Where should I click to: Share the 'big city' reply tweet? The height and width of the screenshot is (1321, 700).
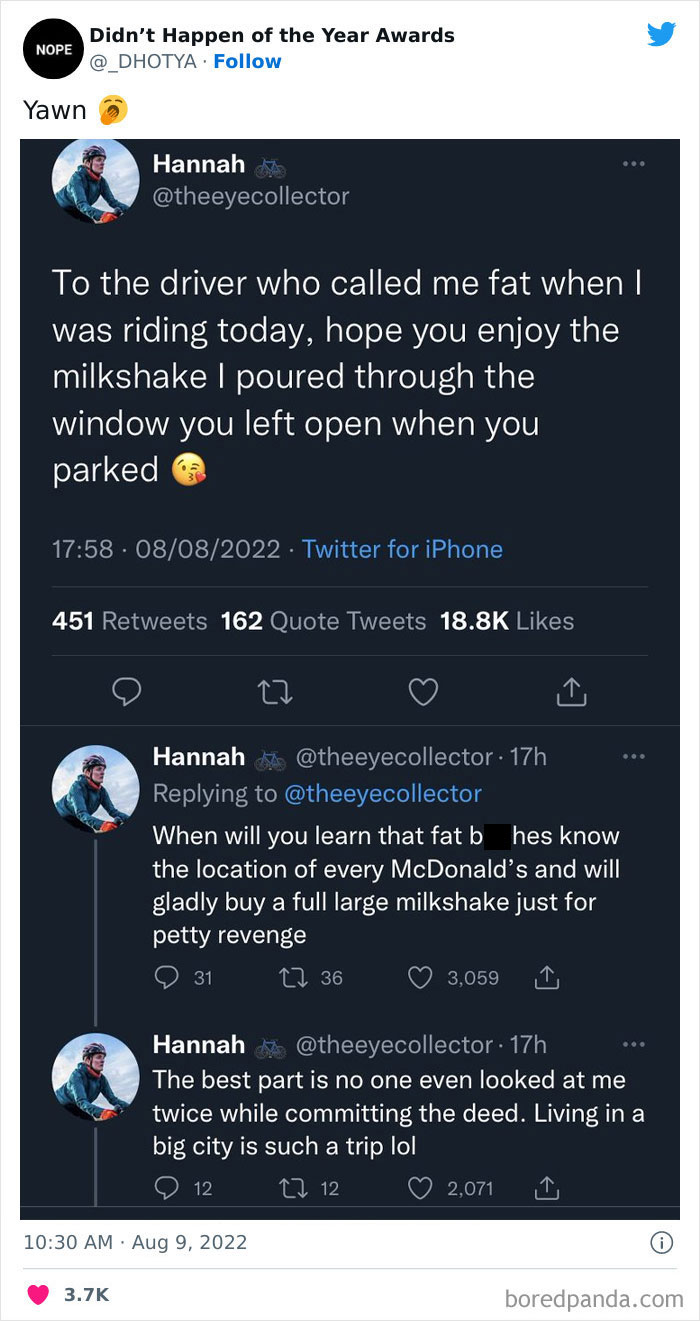pyautogui.click(x=546, y=1188)
